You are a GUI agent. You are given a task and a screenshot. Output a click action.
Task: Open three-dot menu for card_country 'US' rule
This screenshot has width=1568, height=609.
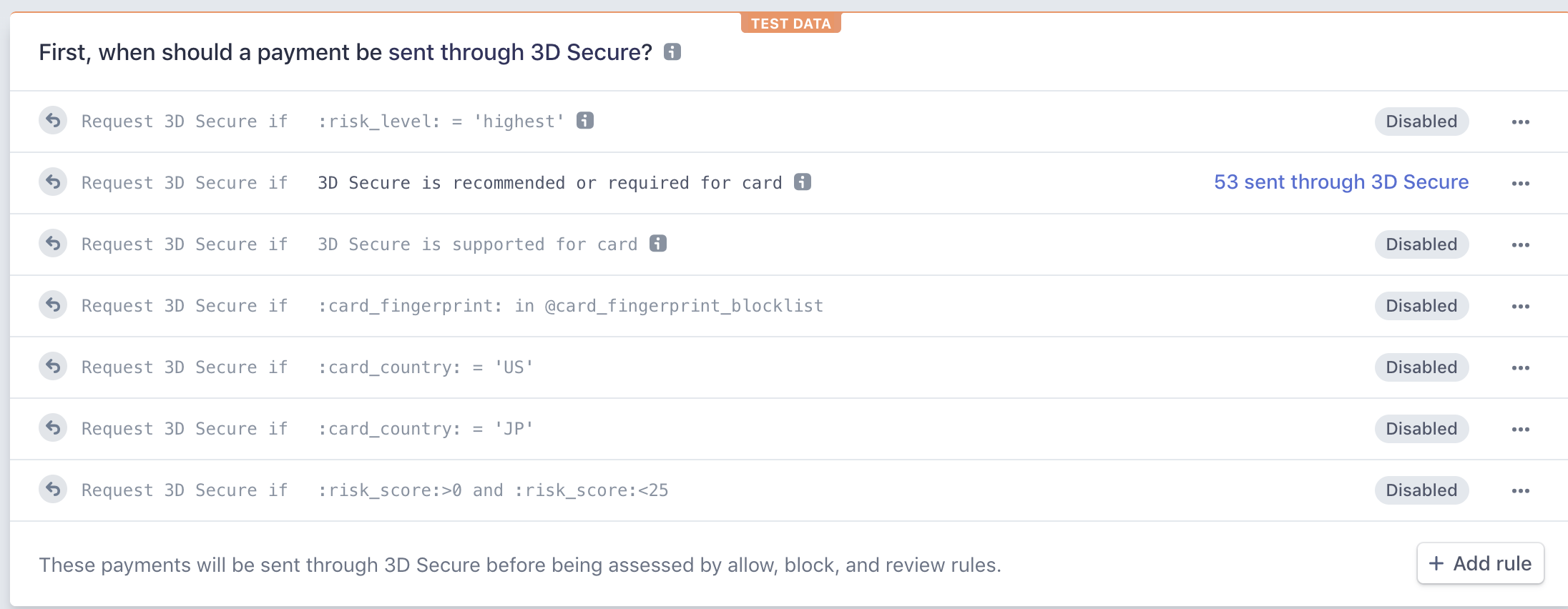pos(1520,368)
